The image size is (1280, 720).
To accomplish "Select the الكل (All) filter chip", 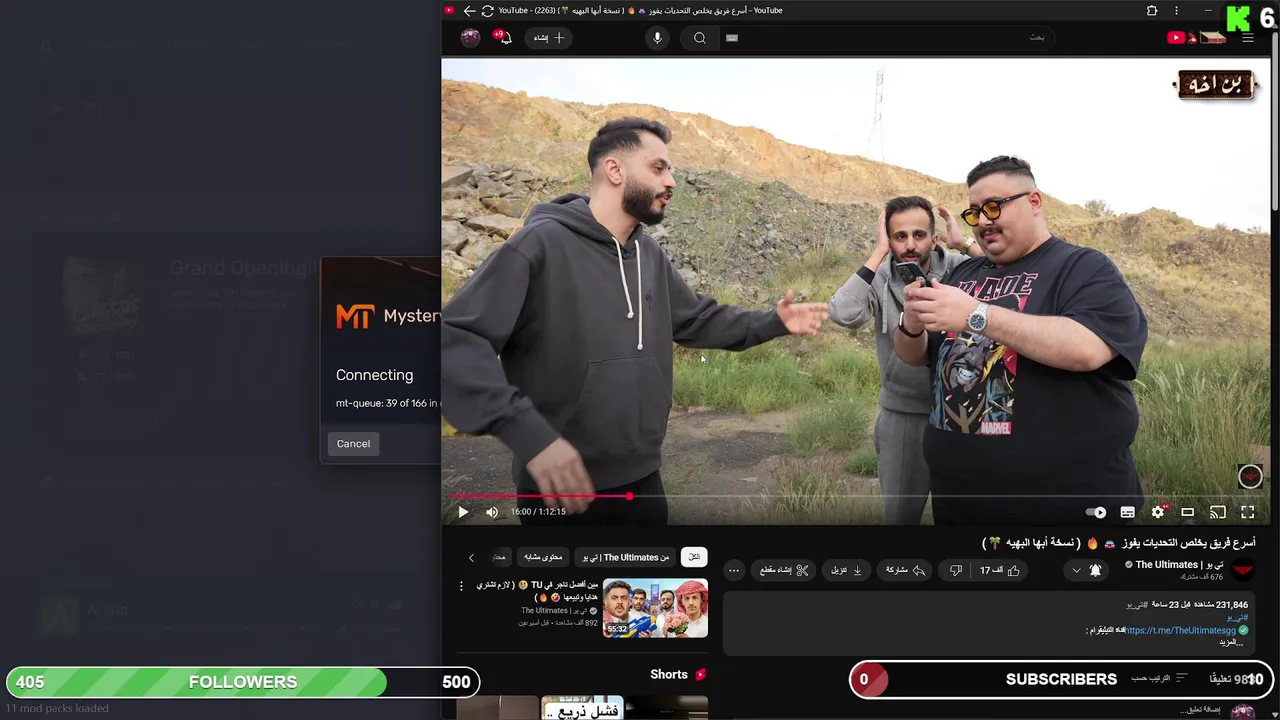I will point(694,557).
